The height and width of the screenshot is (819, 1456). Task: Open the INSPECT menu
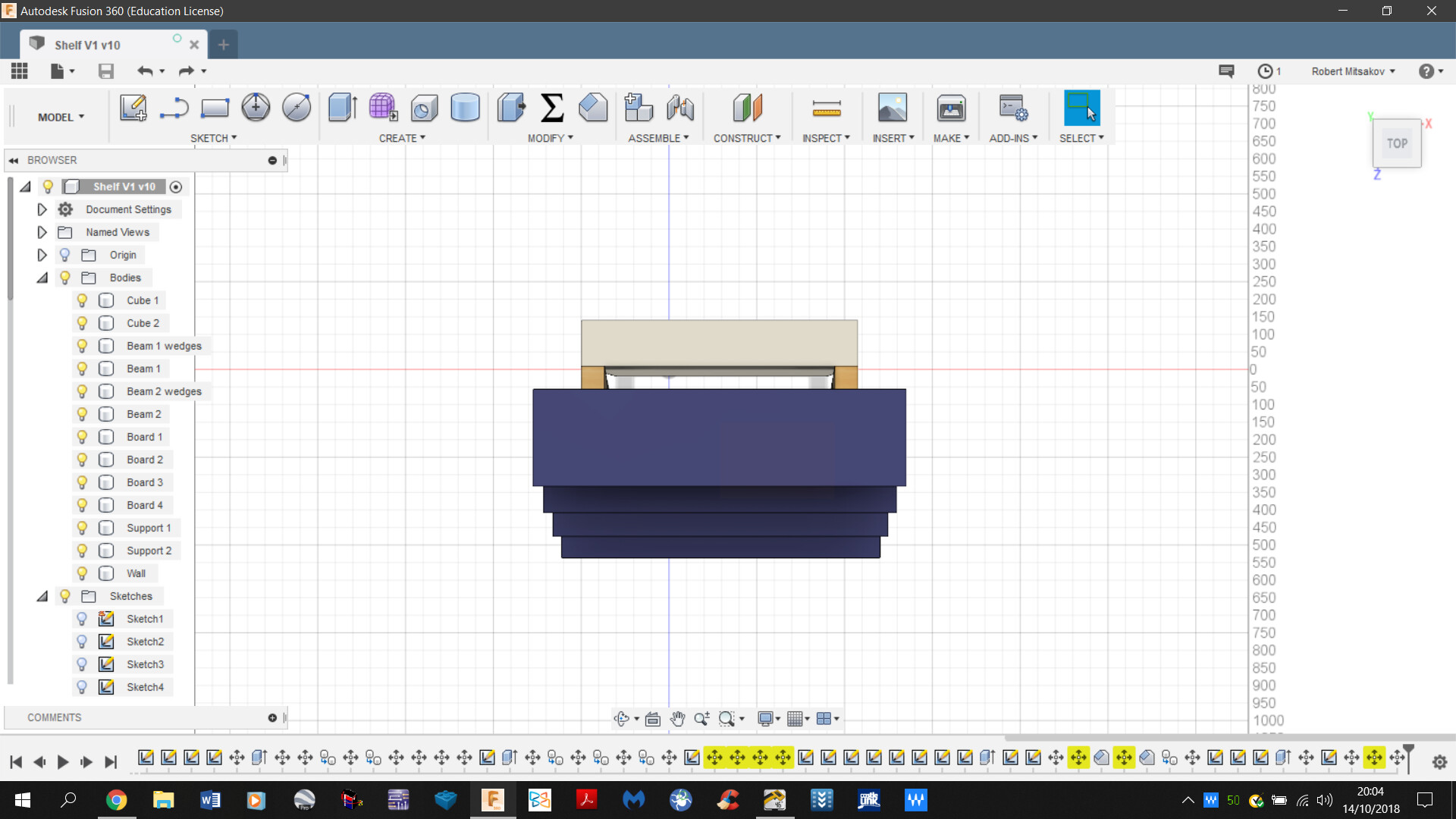(x=827, y=138)
